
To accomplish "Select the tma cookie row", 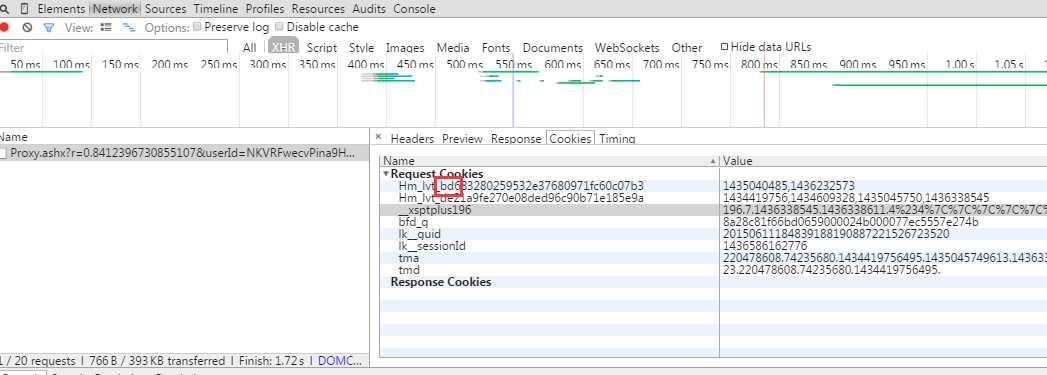I will (x=713, y=258).
